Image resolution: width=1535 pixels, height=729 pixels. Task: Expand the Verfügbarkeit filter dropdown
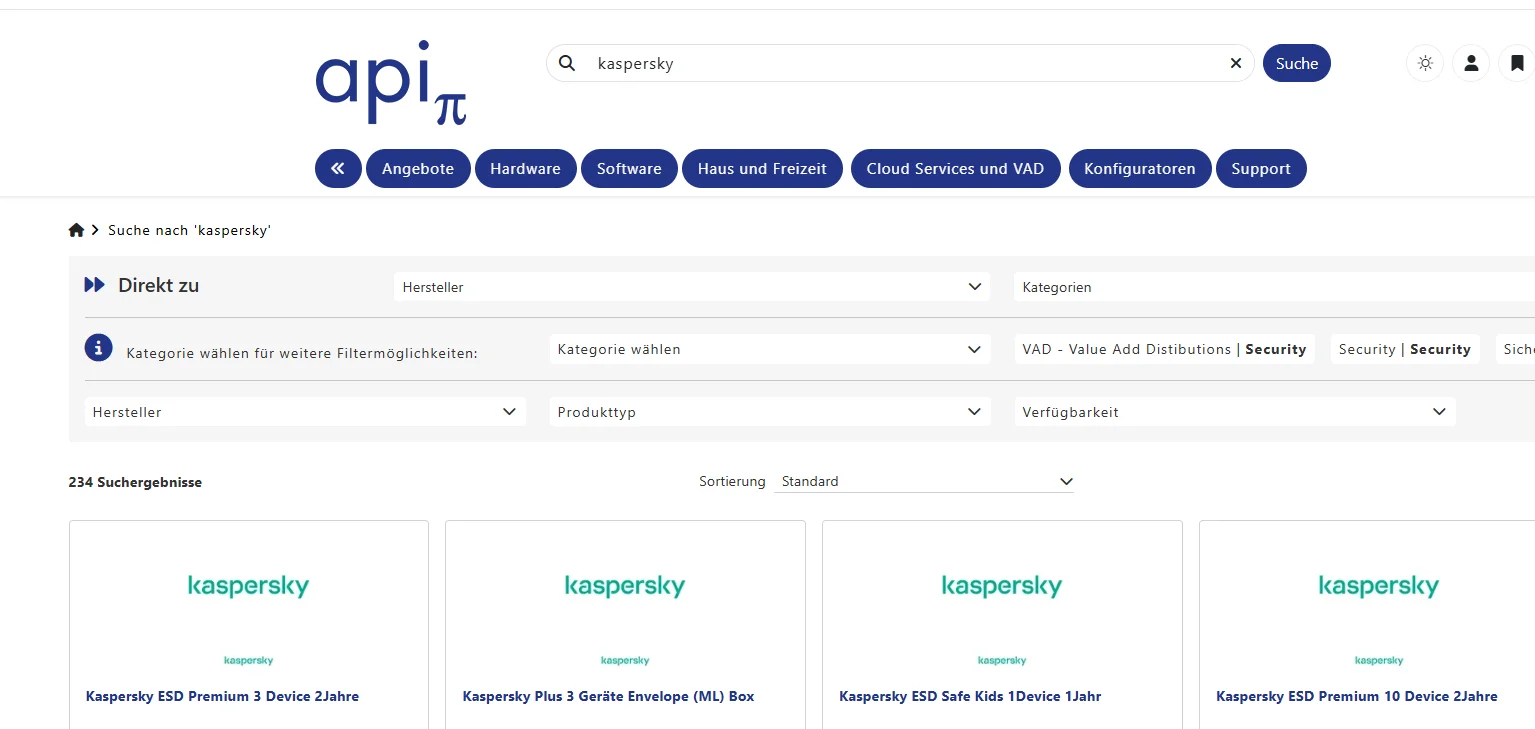point(1235,412)
